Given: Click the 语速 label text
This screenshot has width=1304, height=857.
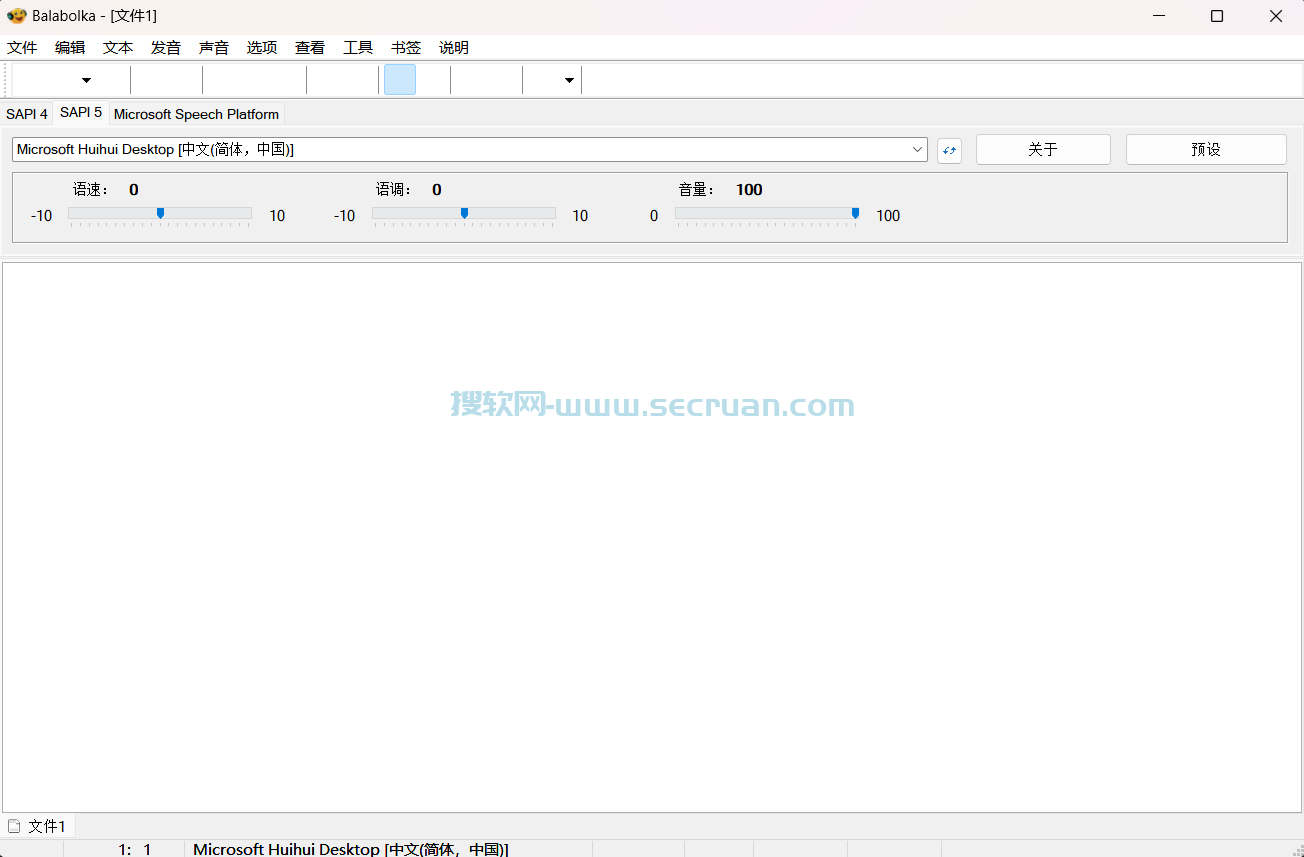Looking at the screenshot, I should (91, 190).
